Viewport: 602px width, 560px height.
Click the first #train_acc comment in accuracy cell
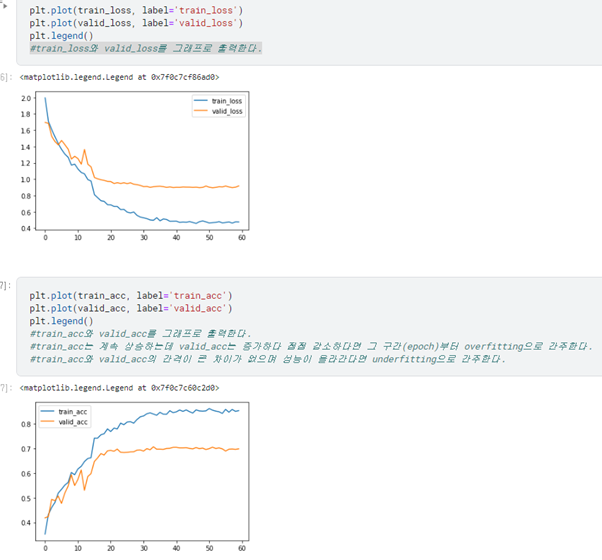[141, 334]
